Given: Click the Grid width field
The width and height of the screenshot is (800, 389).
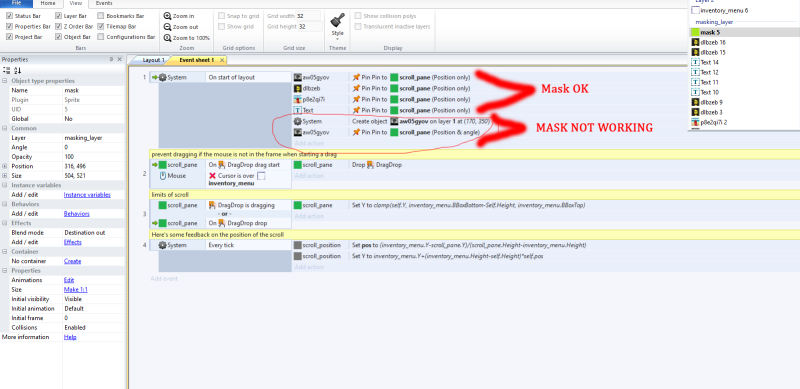Looking at the screenshot, I should [309, 16].
